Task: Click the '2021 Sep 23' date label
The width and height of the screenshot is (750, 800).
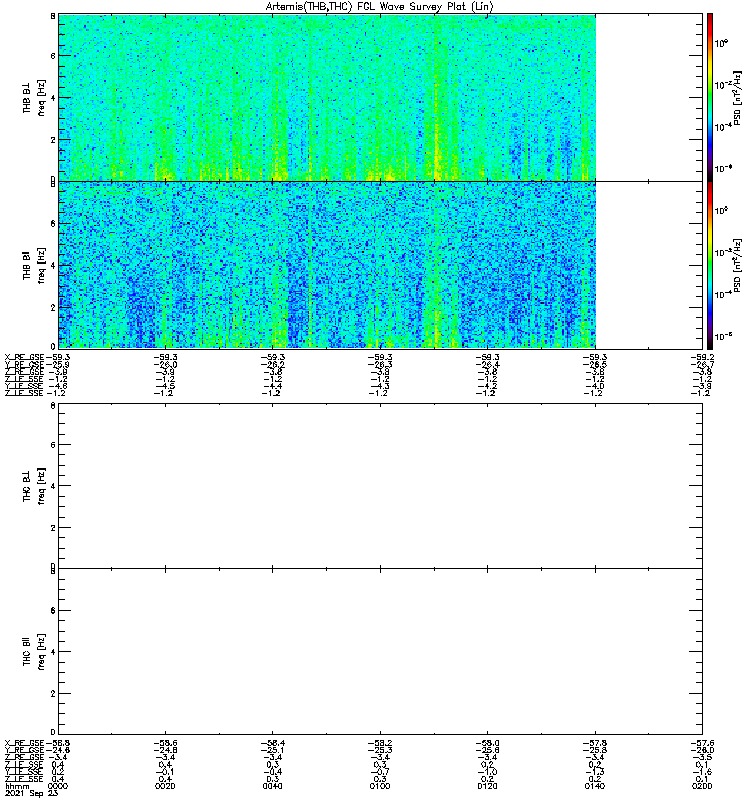Action: coord(31,793)
